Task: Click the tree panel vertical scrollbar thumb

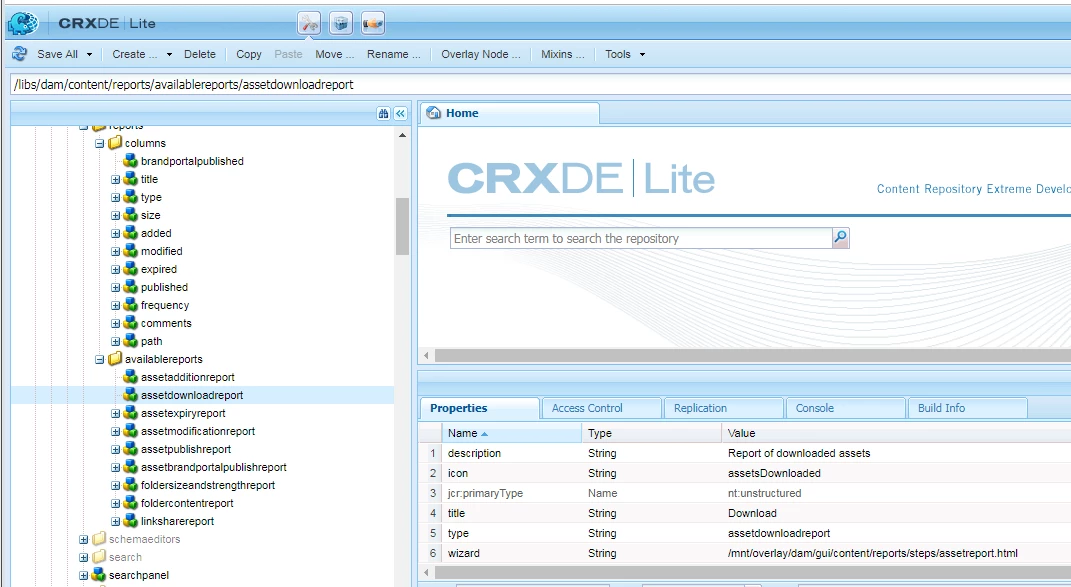Action: [402, 226]
